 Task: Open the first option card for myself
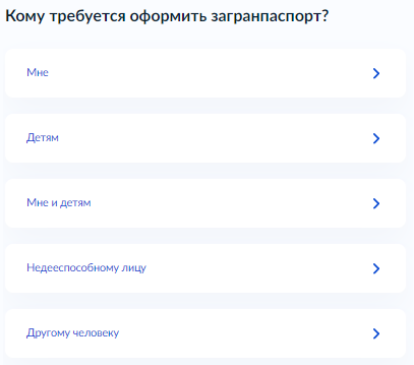tap(205, 73)
